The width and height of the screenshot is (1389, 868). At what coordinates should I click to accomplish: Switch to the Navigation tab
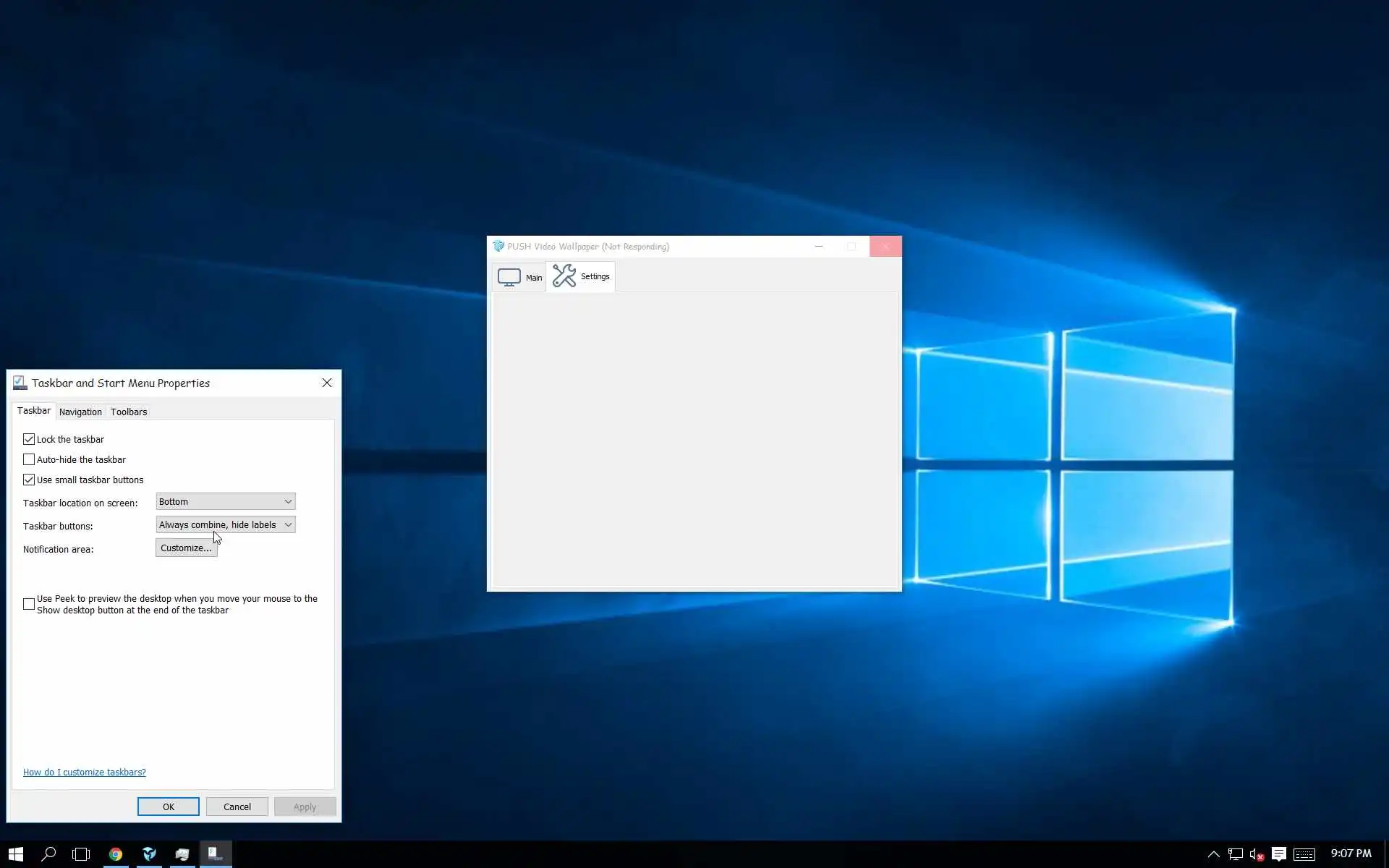coord(80,412)
